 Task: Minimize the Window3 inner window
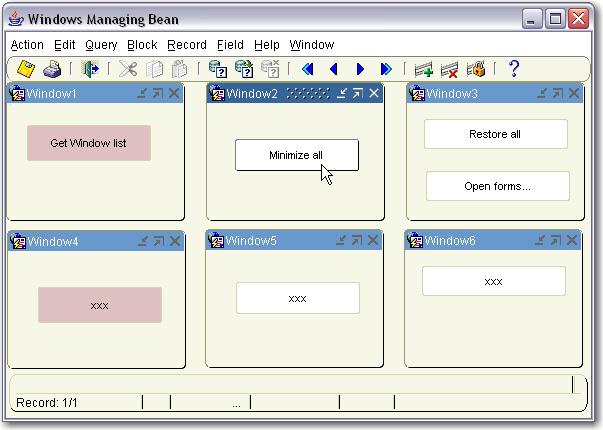point(542,93)
